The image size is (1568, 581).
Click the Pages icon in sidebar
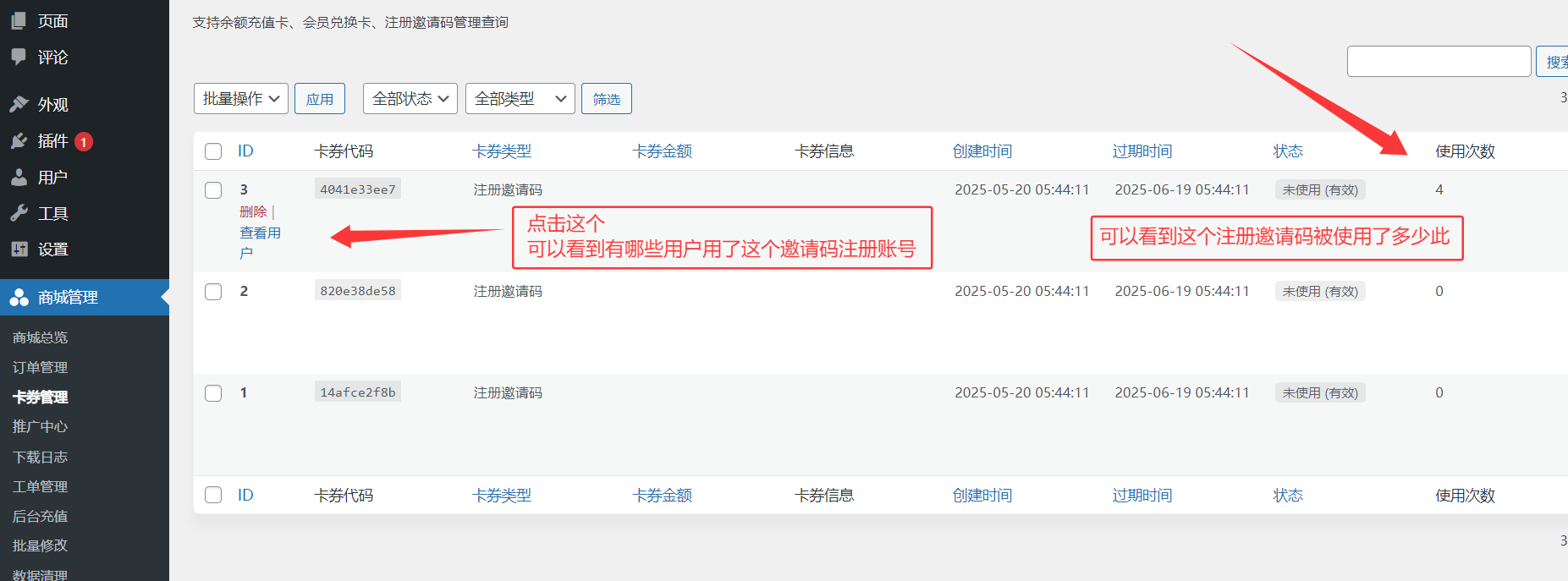click(19, 21)
